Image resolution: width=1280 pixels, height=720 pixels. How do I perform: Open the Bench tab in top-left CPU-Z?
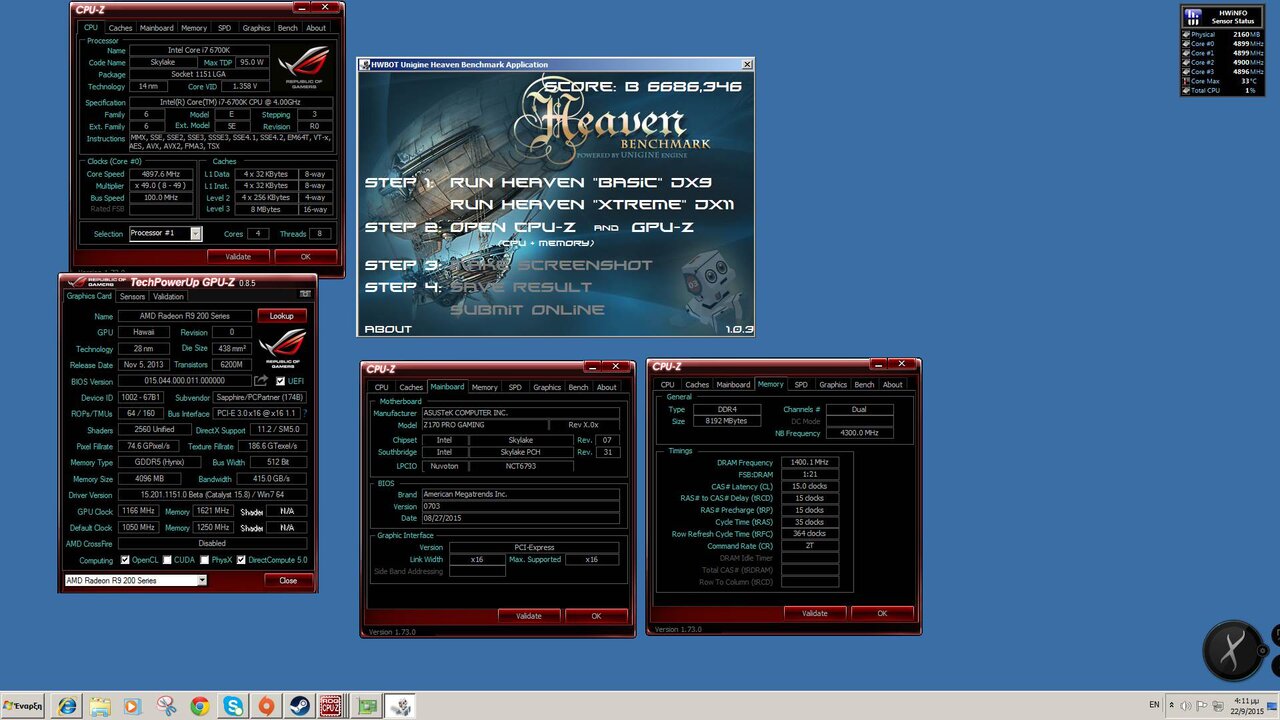pos(287,28)
